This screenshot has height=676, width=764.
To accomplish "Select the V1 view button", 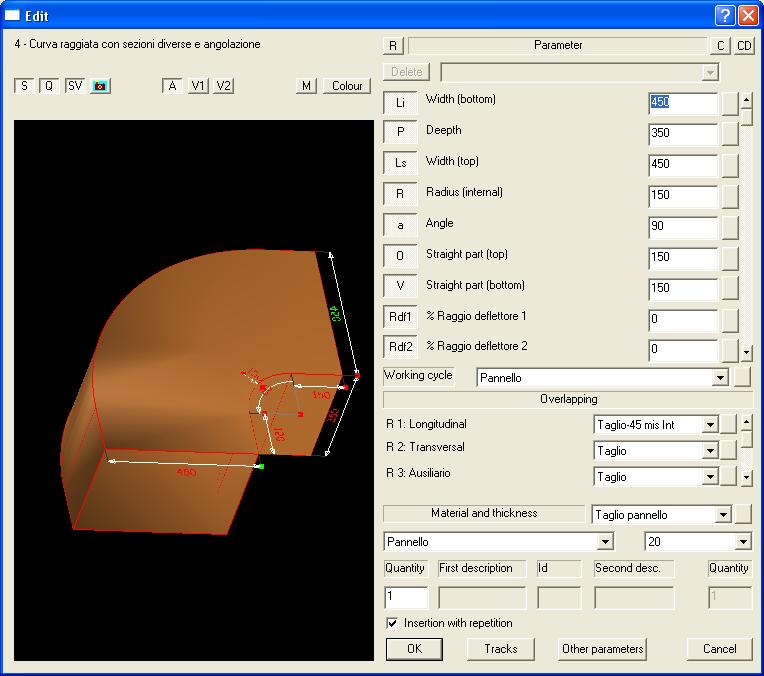I will tap(199, 86).
